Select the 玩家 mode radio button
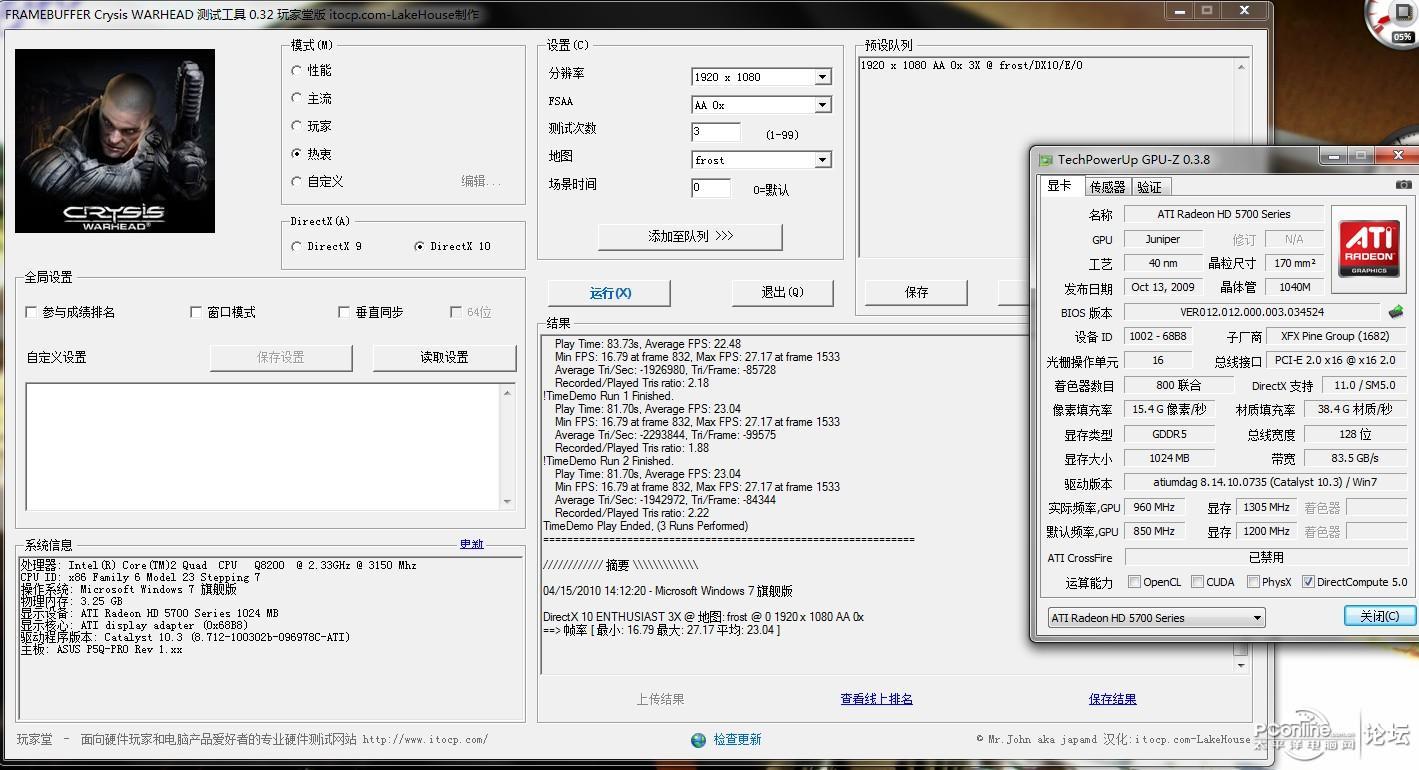The height and width of the screenshot is (770, 1419). (x=297, y=126)
